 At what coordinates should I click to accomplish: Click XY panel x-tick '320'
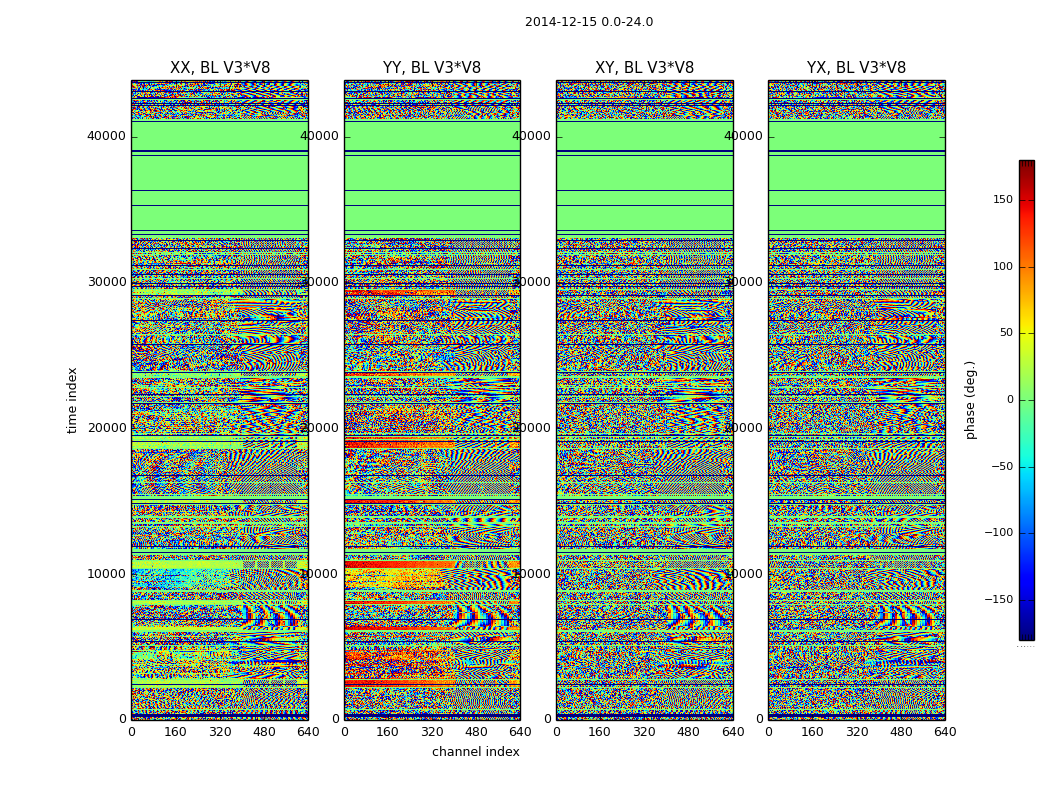click(644, 732)
